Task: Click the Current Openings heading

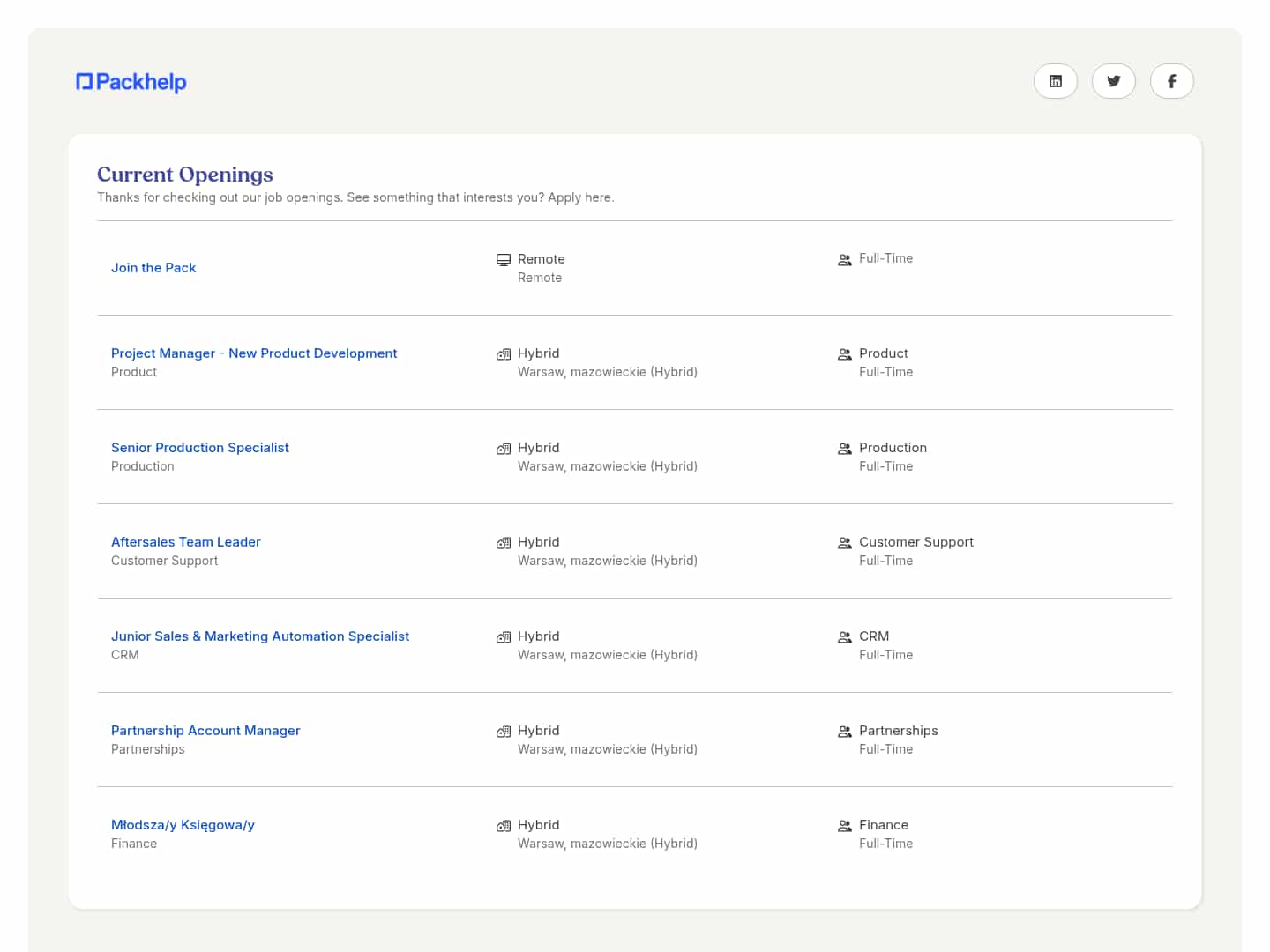Action: [185, 175]
